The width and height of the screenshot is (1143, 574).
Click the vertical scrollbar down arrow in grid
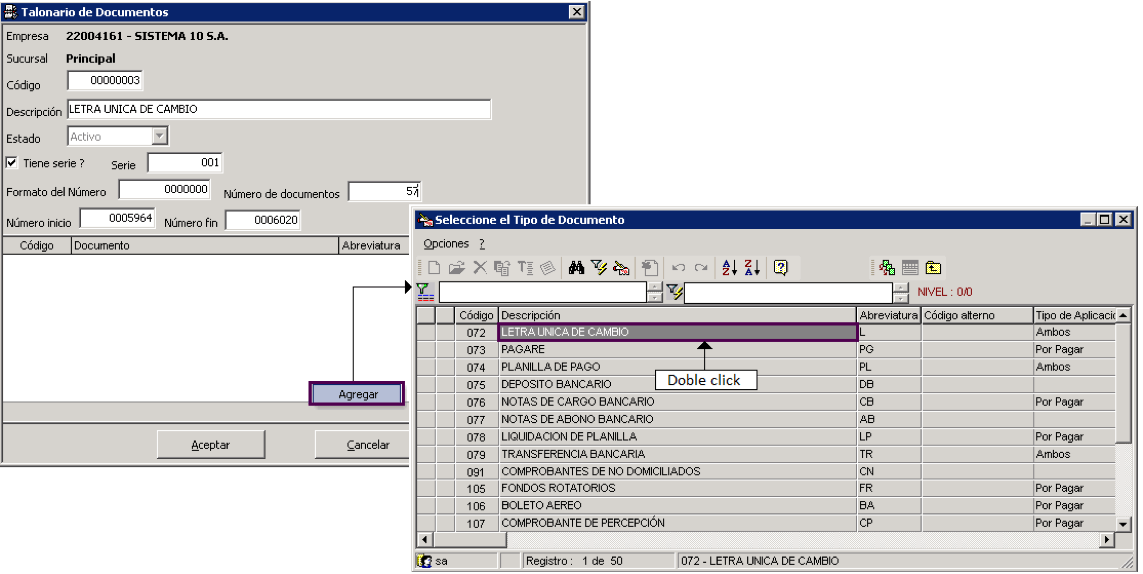1123,524
